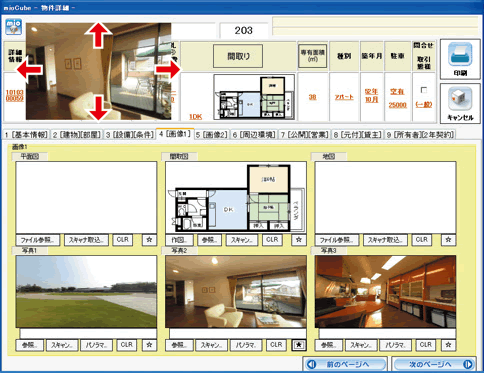Click the キャンセル cube icon button
484x373 pixels.
click(460, 104)
